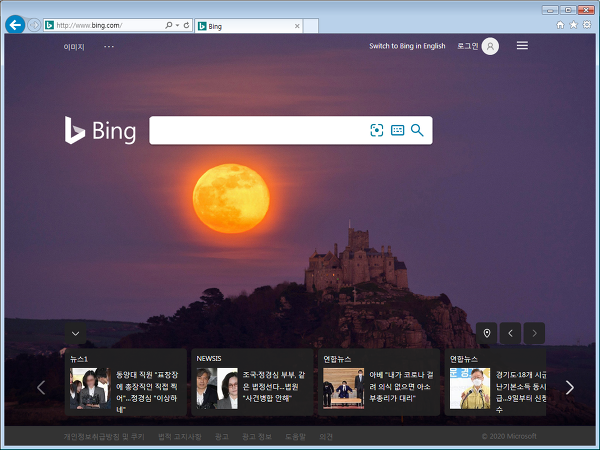Open the 아베 article thumbnail
This screenshot has width=600, height=450.
pyautogui.click(x=344, y=388)
